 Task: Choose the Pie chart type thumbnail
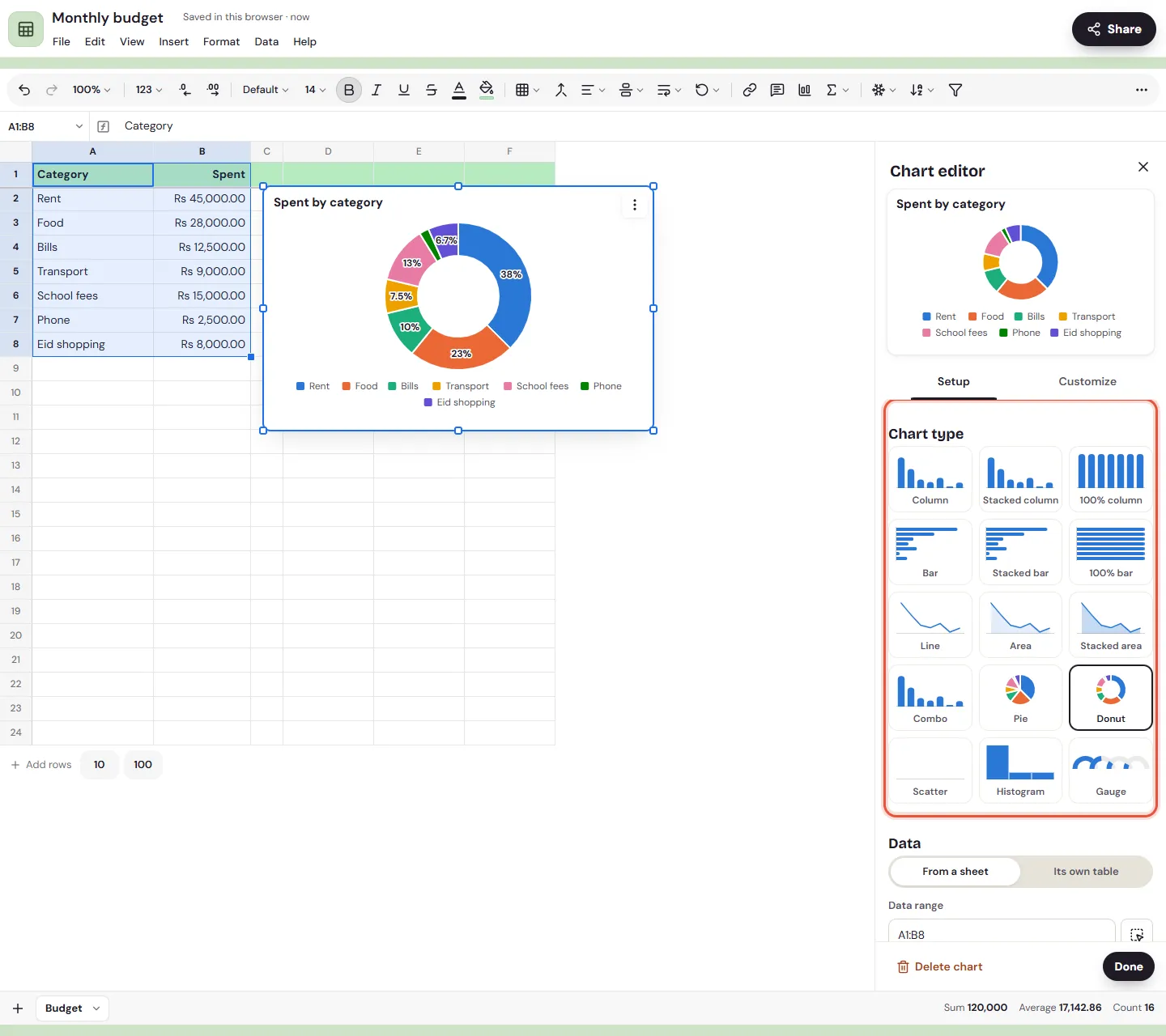[x=1020, y=698]
